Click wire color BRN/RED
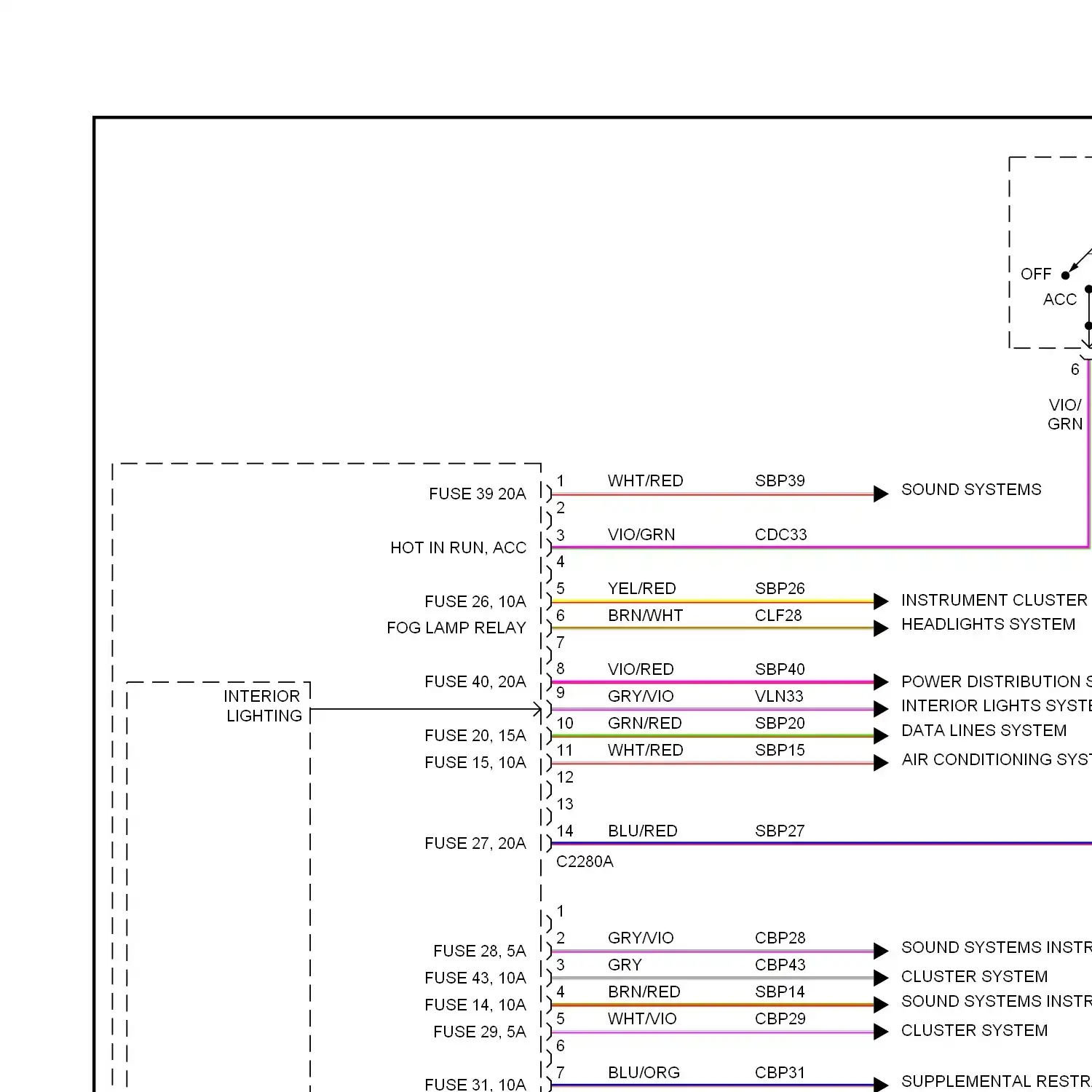Viewport: 1092px width, 1092px height. [644, 992]
